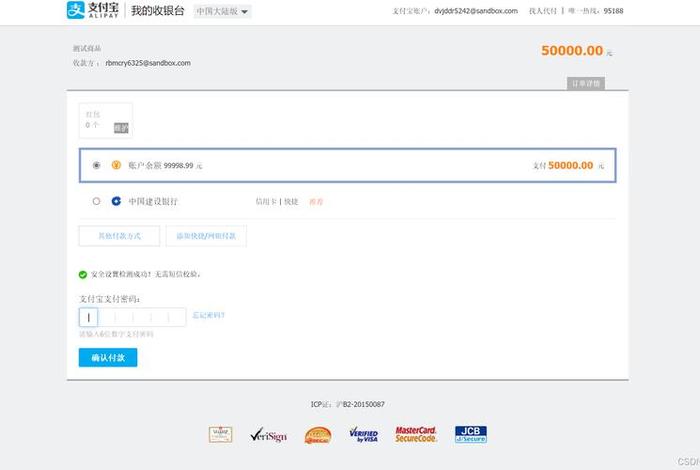Select the account balance radio button

coord(96,165)
